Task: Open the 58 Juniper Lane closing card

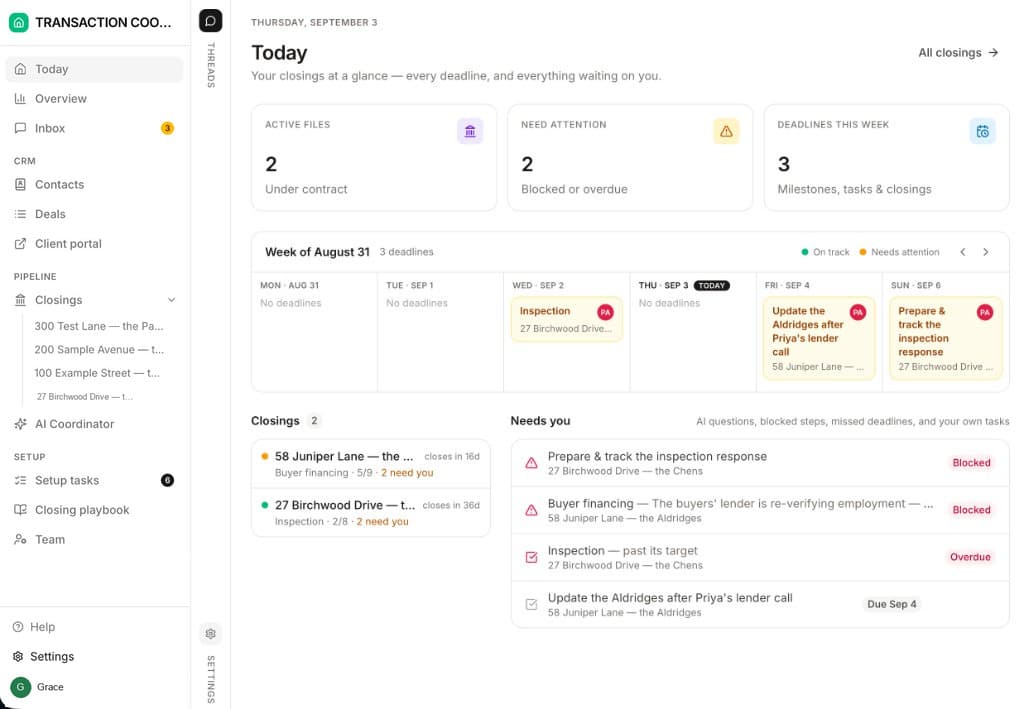Action: tap(370, 464)
